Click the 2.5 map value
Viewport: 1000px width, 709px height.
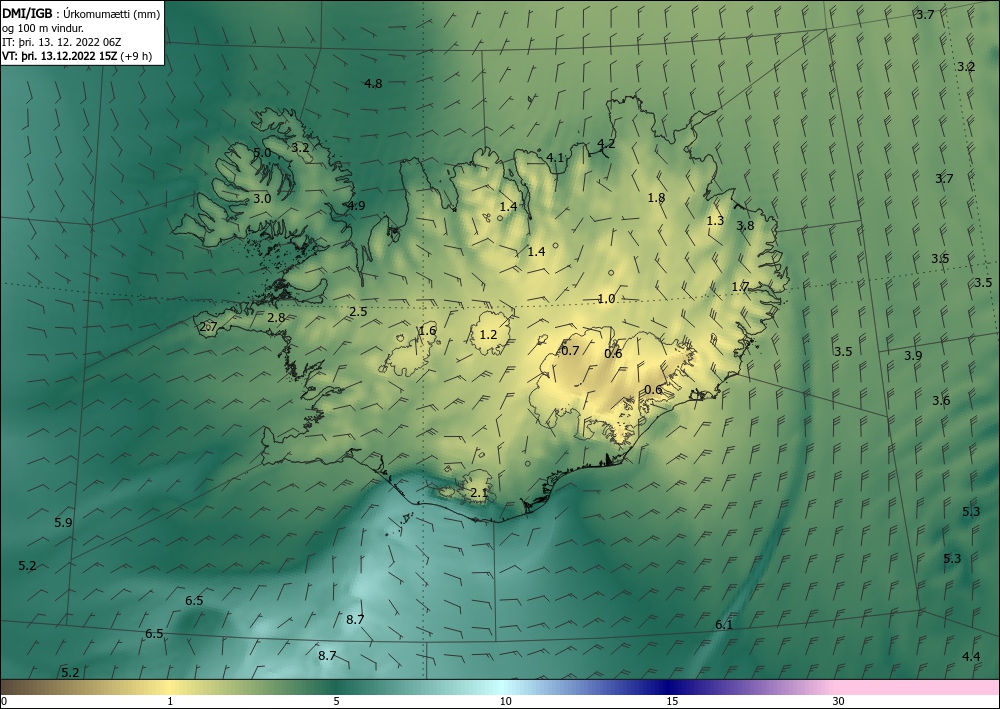tap(358, 311)
